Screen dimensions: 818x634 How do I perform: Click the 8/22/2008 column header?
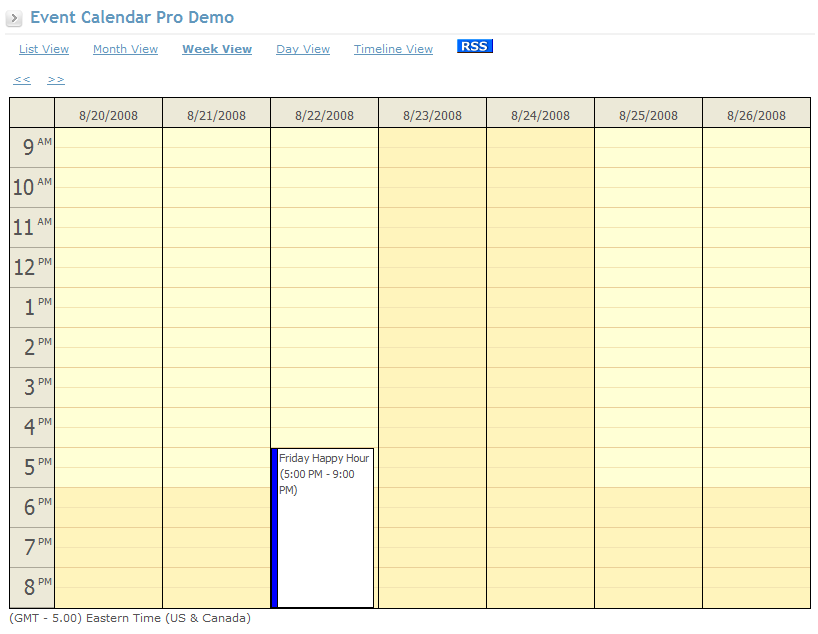pyautogui.click(x=324, y=115)
